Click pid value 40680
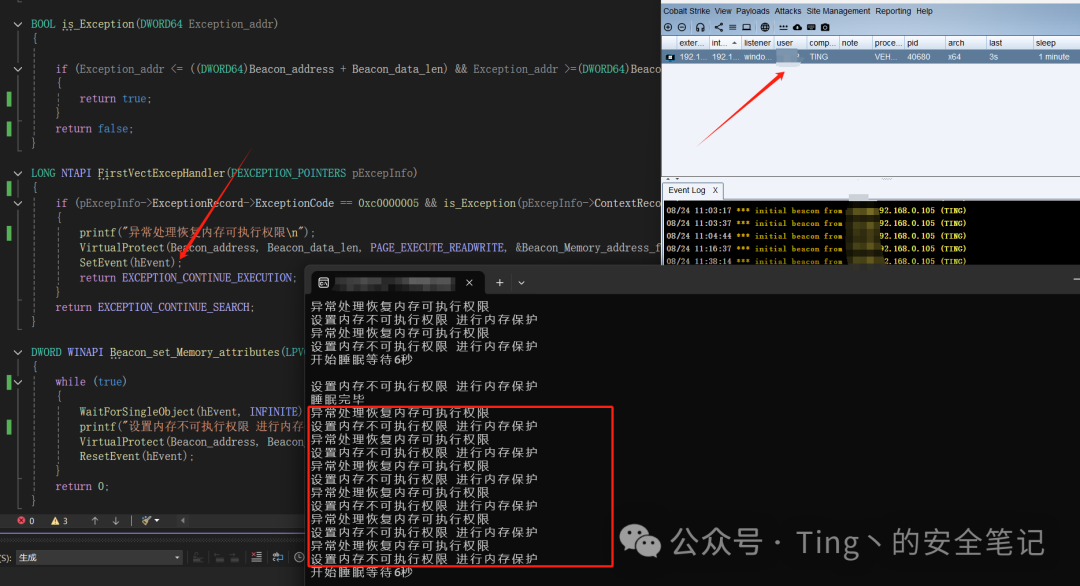 click(x=919, y=57)
